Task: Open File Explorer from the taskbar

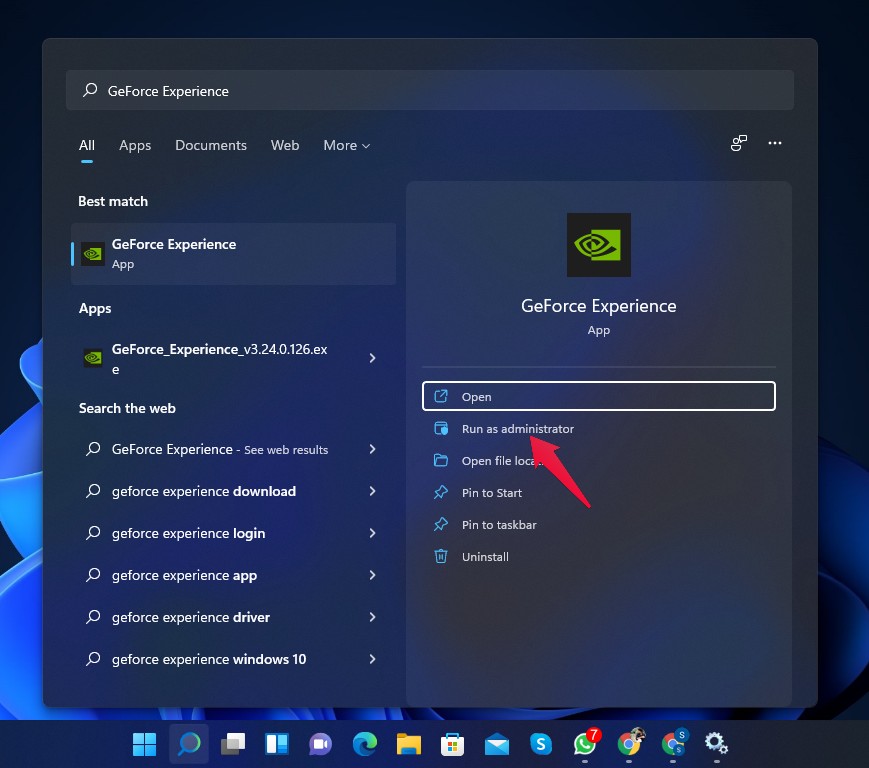Action: tap(408, 744)
